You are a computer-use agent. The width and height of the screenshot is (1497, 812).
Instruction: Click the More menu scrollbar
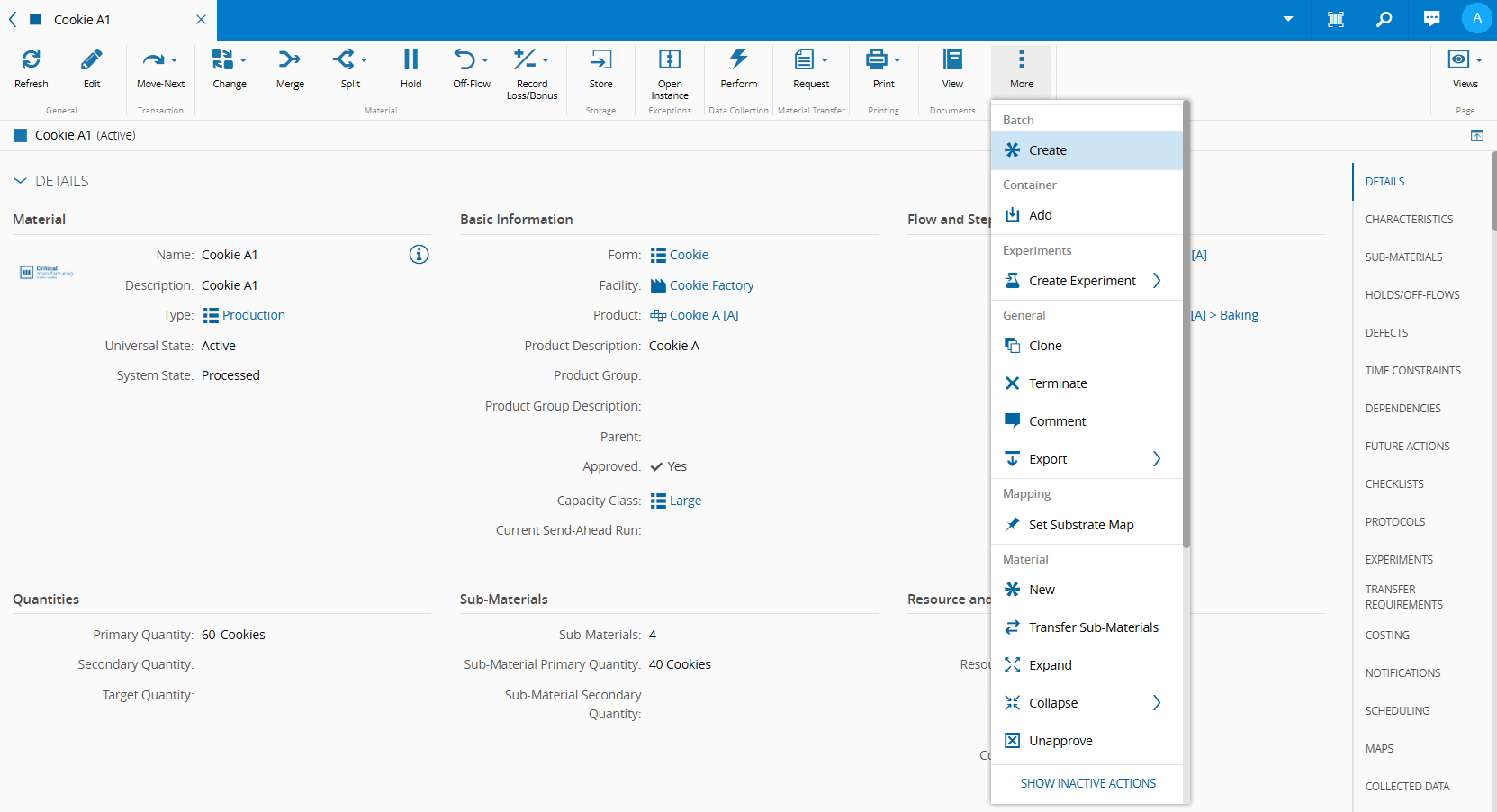tap(1186, 324)
